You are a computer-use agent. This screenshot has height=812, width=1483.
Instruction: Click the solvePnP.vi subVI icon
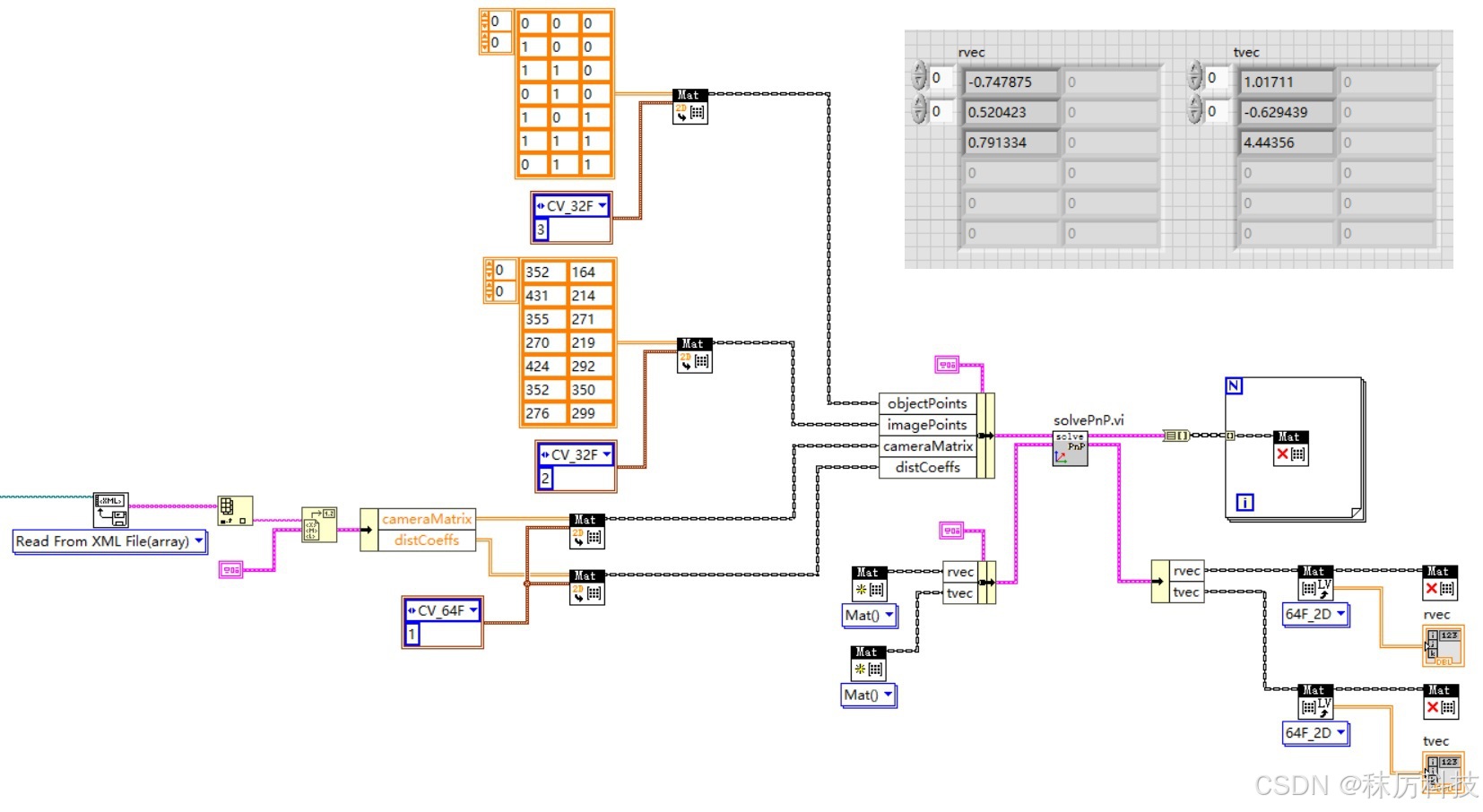pyautogui.click(x=1070, y=448)
